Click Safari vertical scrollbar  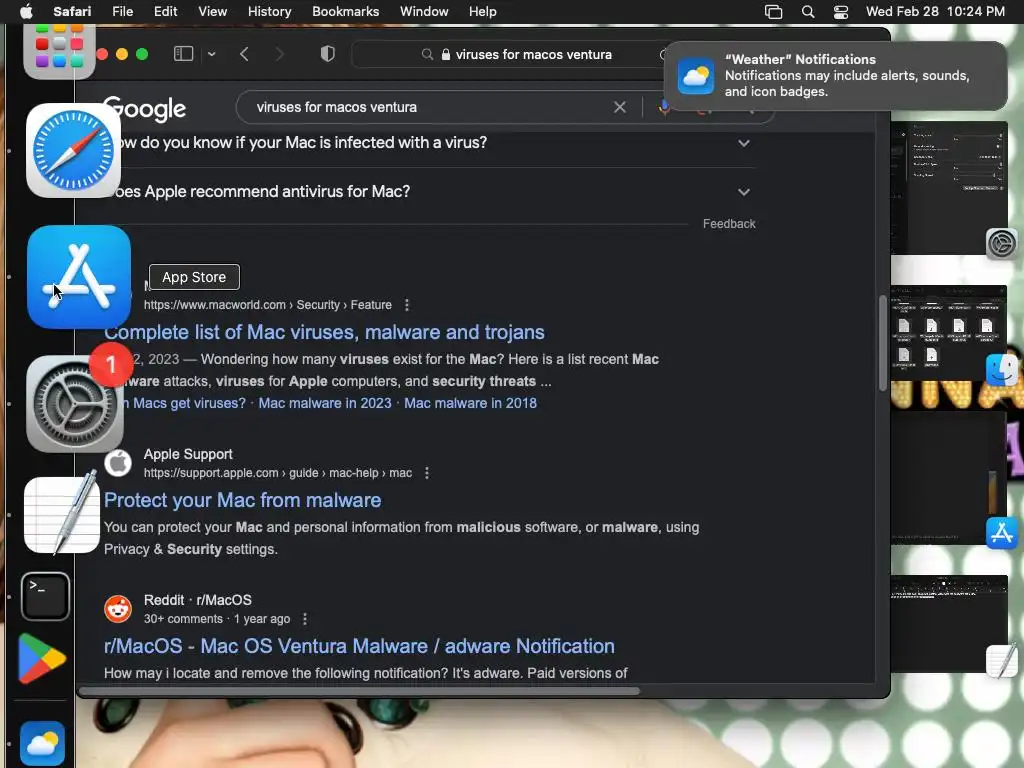[x=883, y=343]
